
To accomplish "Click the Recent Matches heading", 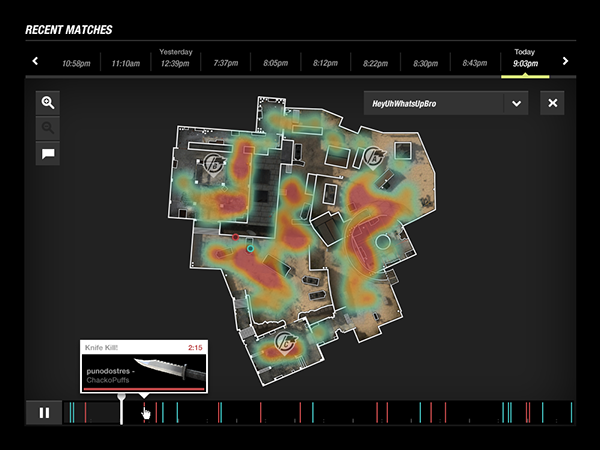I will point(69,30).
